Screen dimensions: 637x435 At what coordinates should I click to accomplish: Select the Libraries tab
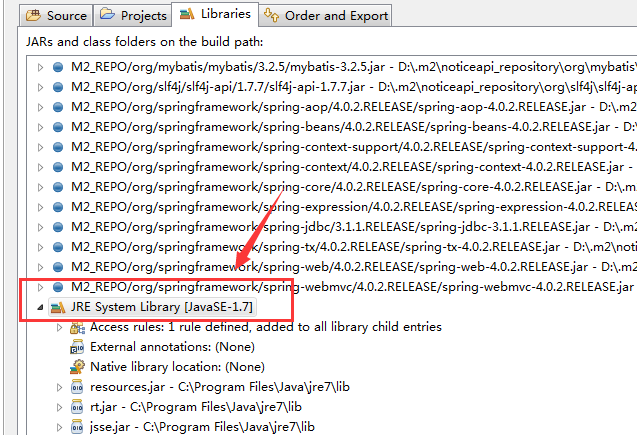(x=215, y=15)
